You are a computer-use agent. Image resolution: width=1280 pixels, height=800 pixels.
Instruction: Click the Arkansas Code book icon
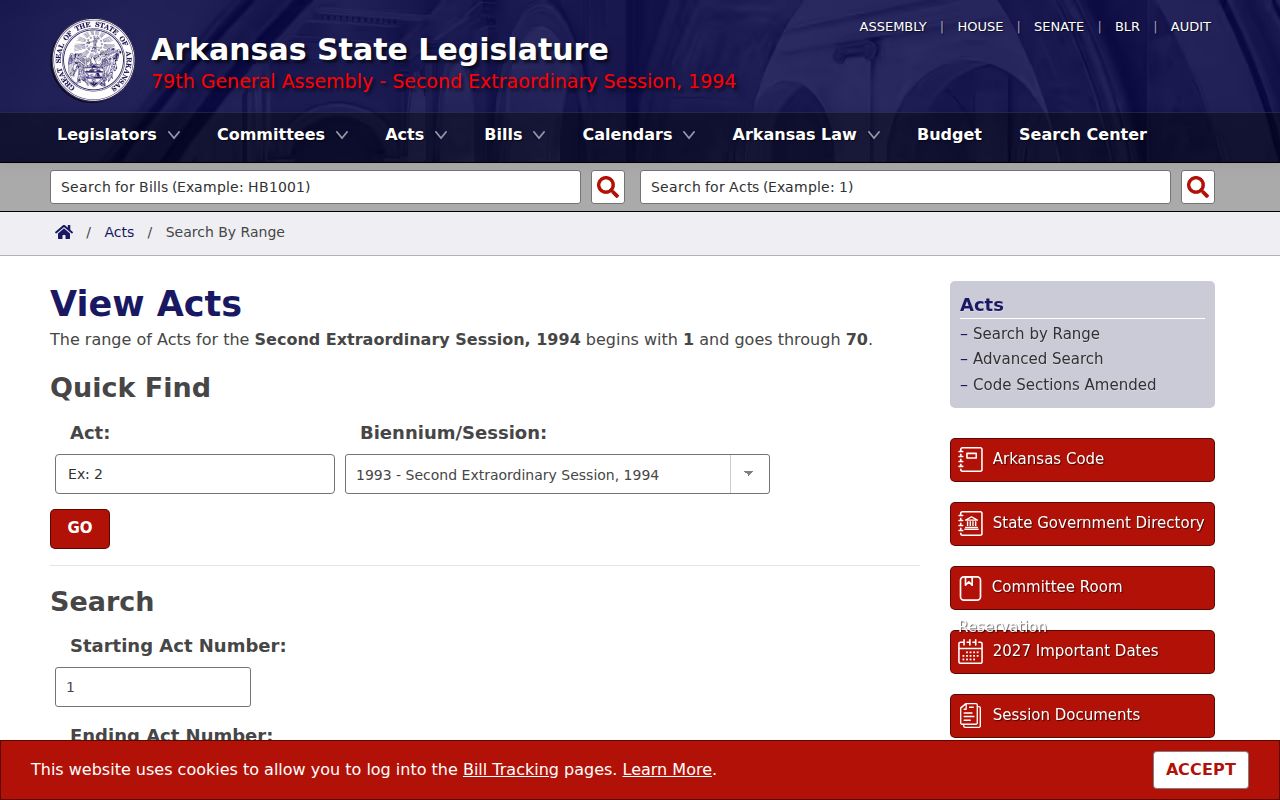(970, 459)
